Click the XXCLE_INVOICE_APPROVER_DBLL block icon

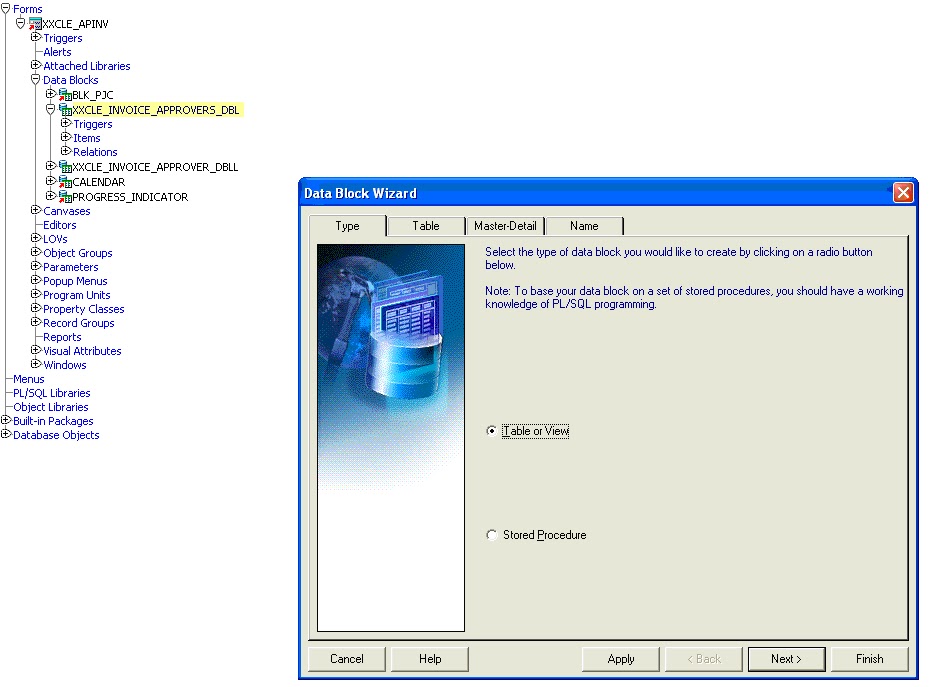pyautogui.click(x=65, y=166)
